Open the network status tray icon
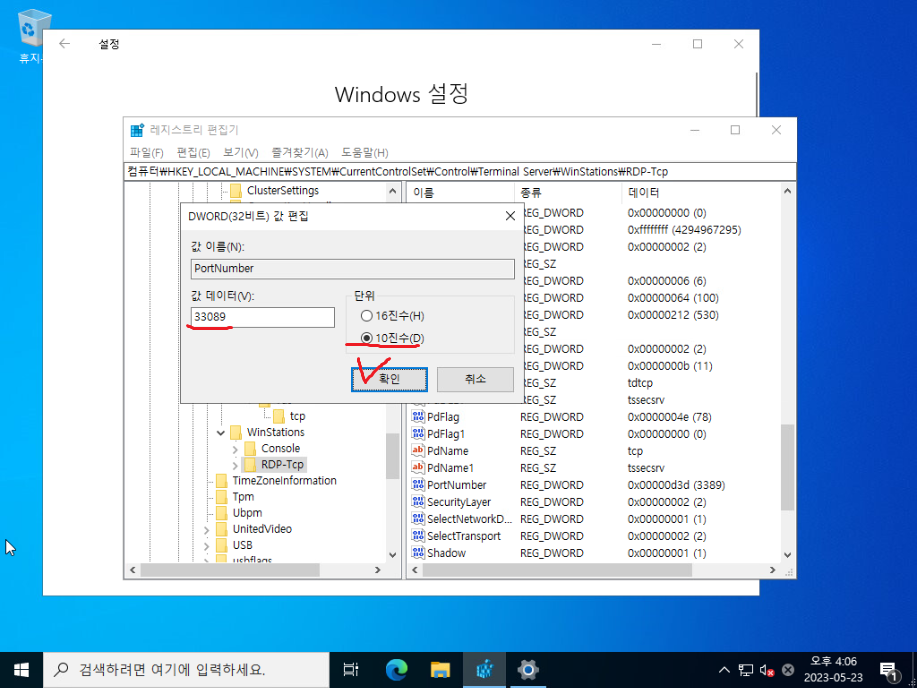Viewport: 917px width, 688px height. point(746,670)
